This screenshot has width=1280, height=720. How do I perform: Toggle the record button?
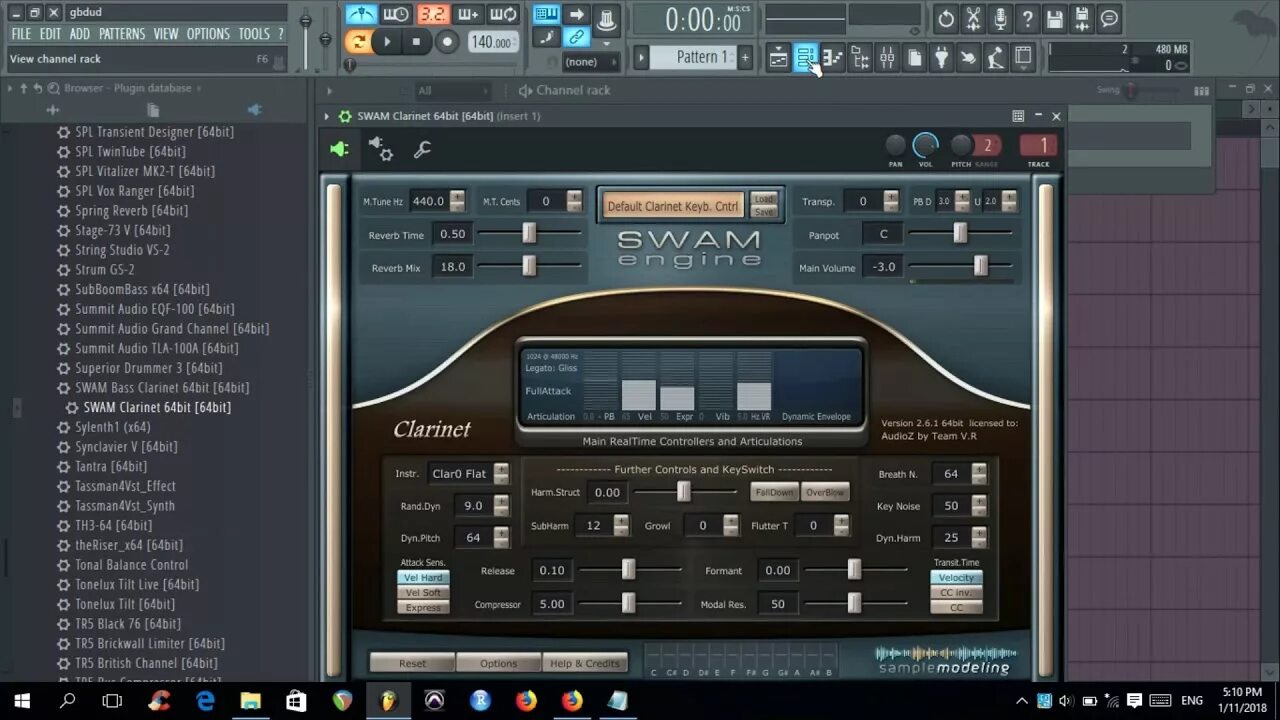point(447,42)
